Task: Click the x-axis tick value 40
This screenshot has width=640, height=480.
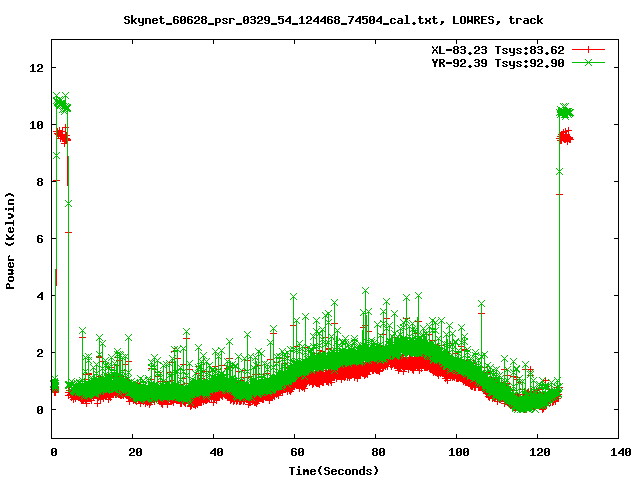Action: [216, 452]
